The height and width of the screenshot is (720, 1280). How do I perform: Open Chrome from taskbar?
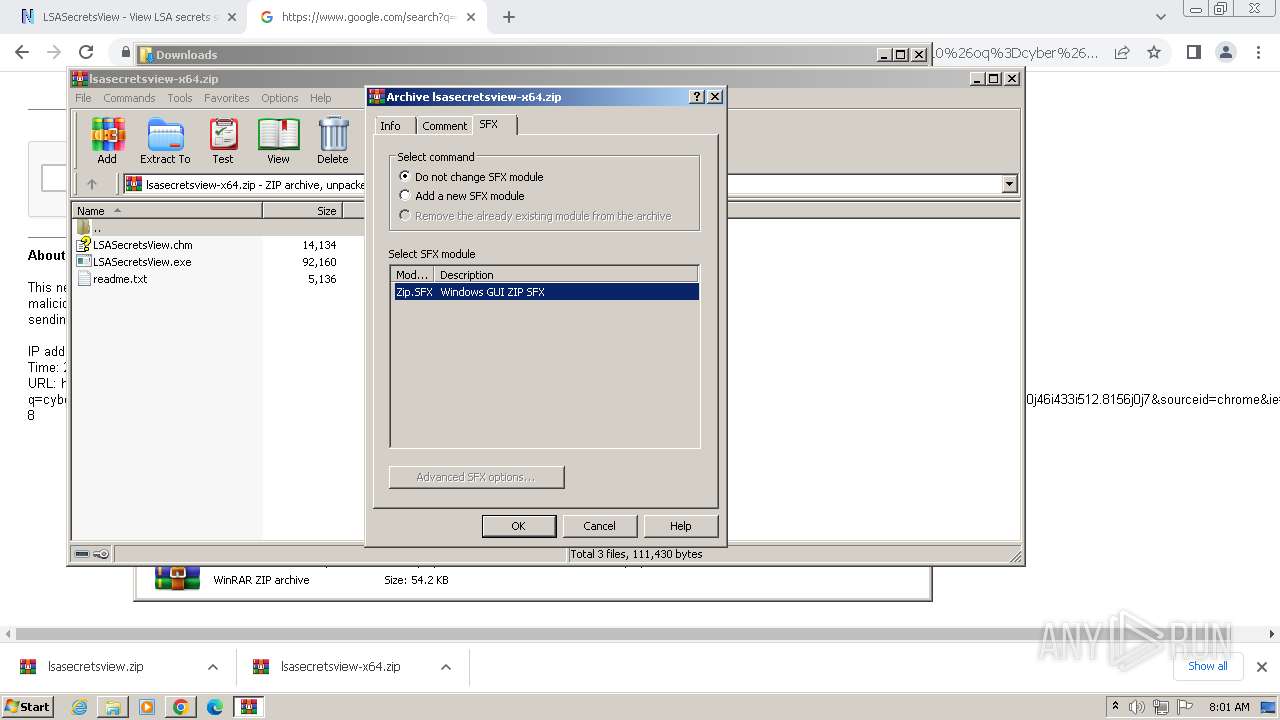click(x=181, y=707)
